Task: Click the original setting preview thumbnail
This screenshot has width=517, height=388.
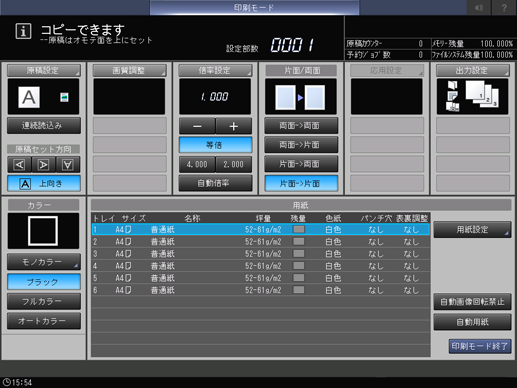Action: pos(43,97)
